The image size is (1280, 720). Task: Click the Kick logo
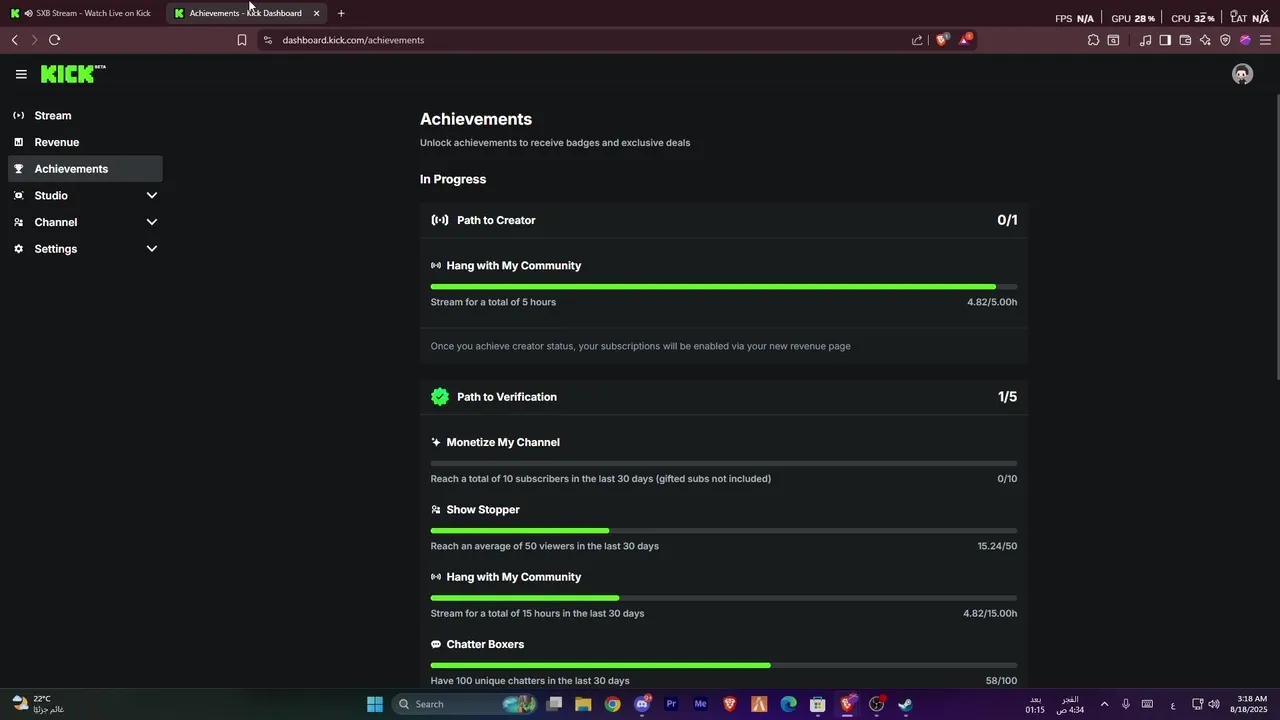click(x=72, y=74)
